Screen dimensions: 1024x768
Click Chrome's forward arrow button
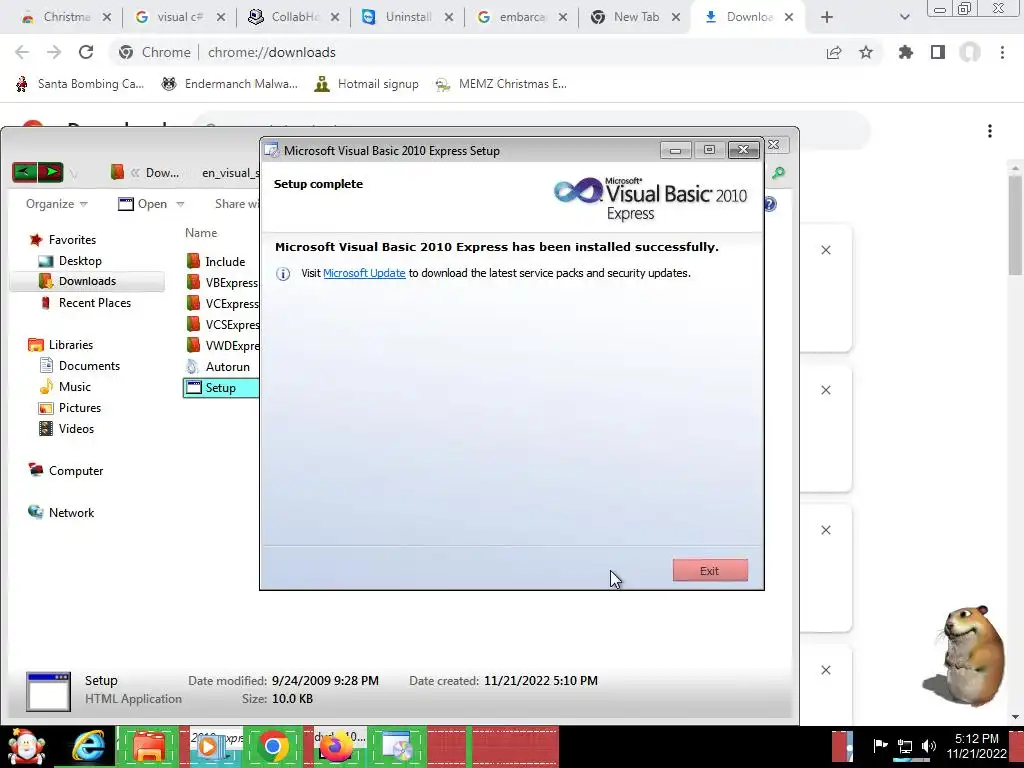click(54, 52)
